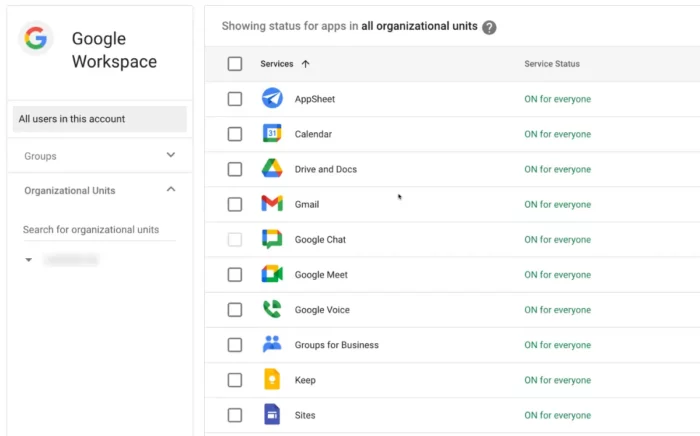Click the Gmail envelope icon
Image resolution: width=700 pixels, height=436 pixels.
(272, 203)
